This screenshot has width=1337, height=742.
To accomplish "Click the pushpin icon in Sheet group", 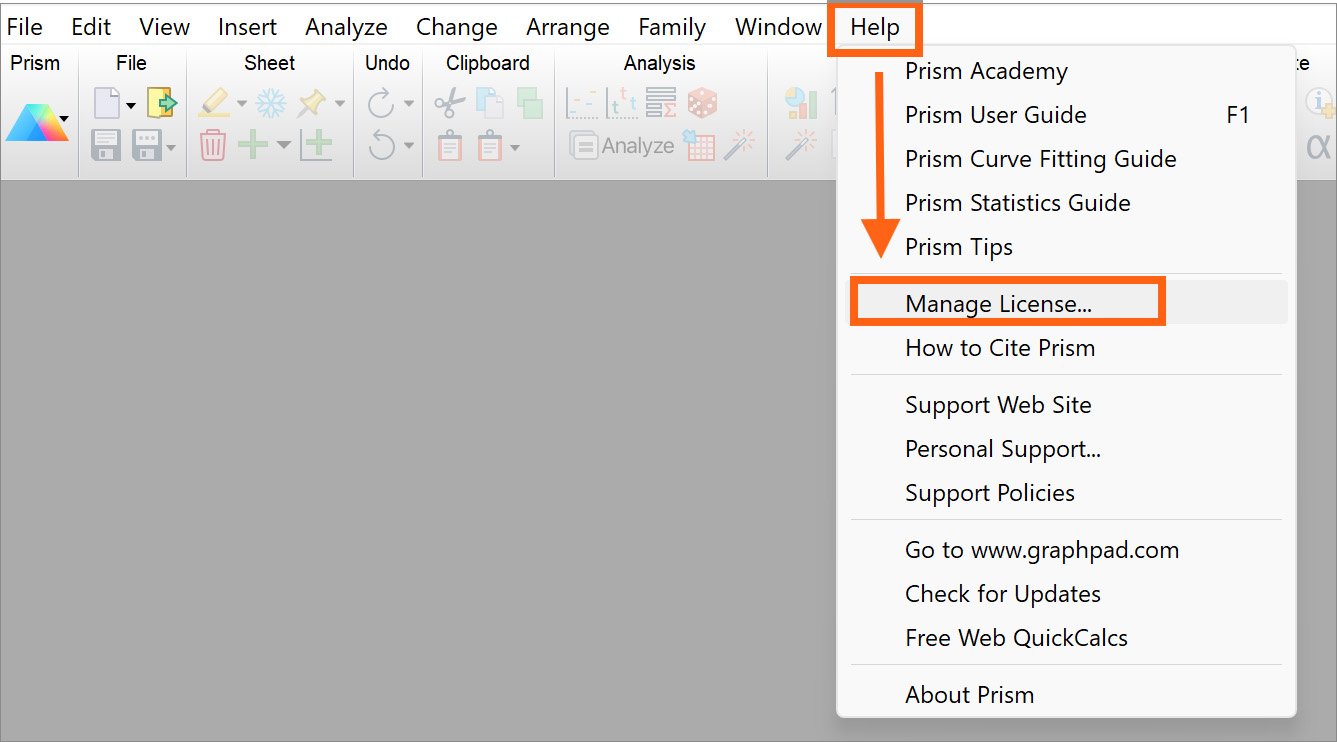I will (312, 102).
